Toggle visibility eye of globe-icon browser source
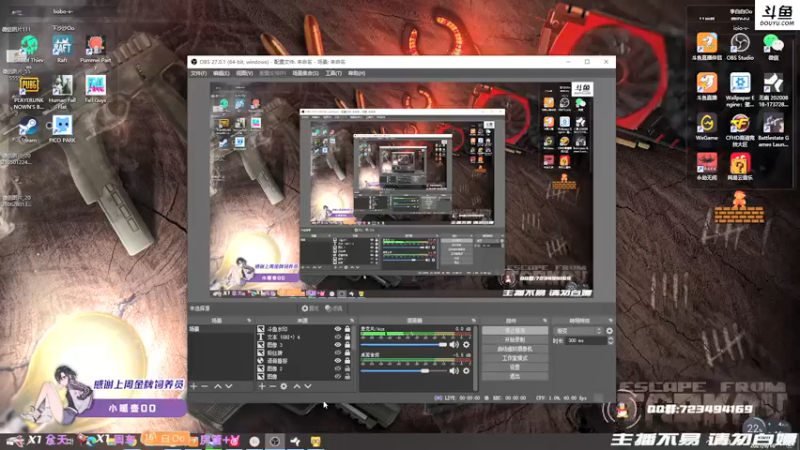 tap(338, 360)
